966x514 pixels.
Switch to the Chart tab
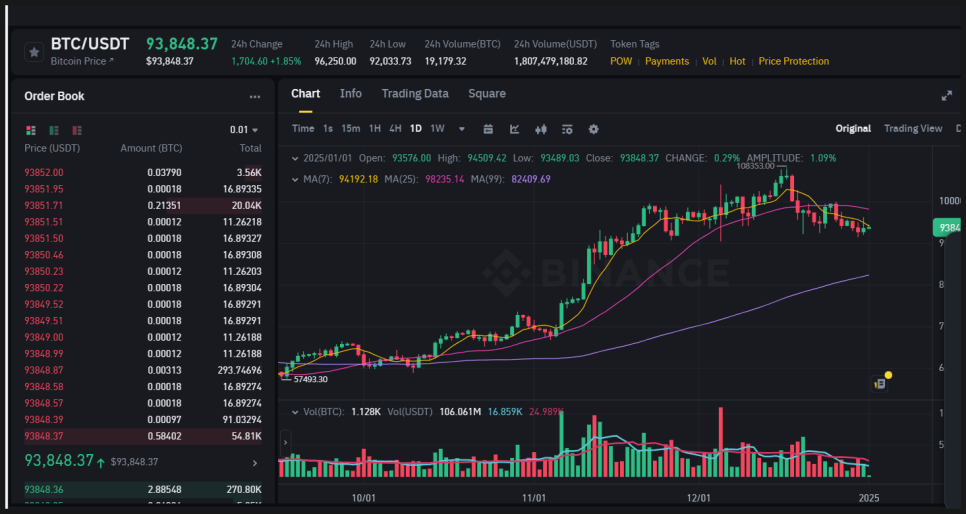(x=306, y=94)
